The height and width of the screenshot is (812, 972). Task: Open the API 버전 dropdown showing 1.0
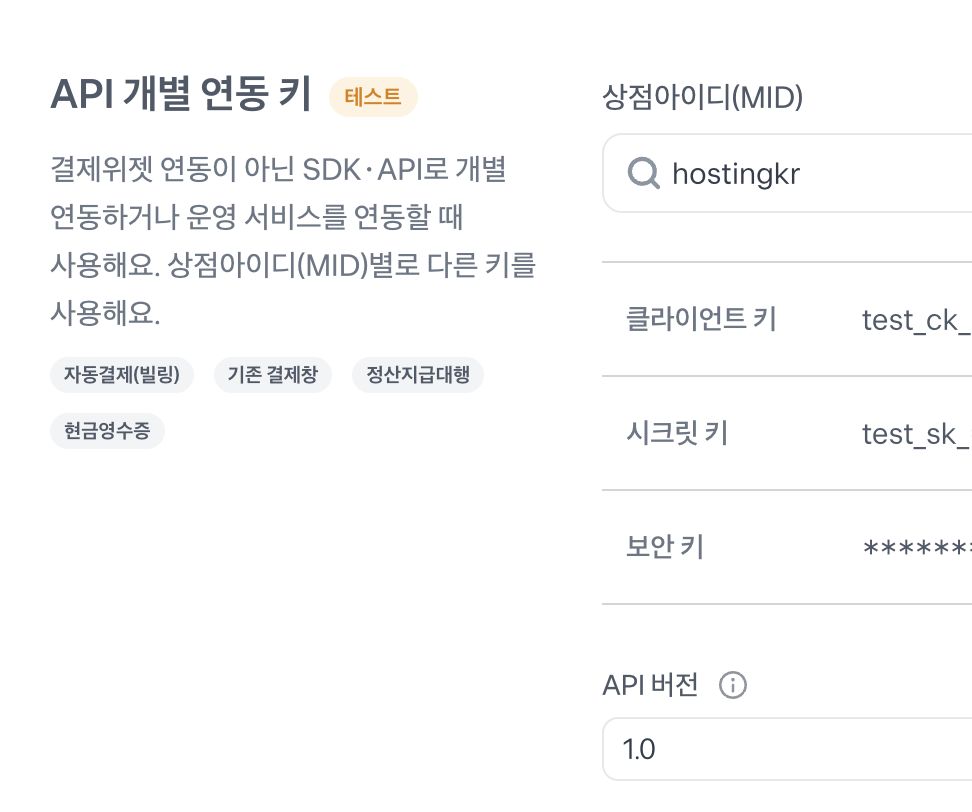coord(790,749)
